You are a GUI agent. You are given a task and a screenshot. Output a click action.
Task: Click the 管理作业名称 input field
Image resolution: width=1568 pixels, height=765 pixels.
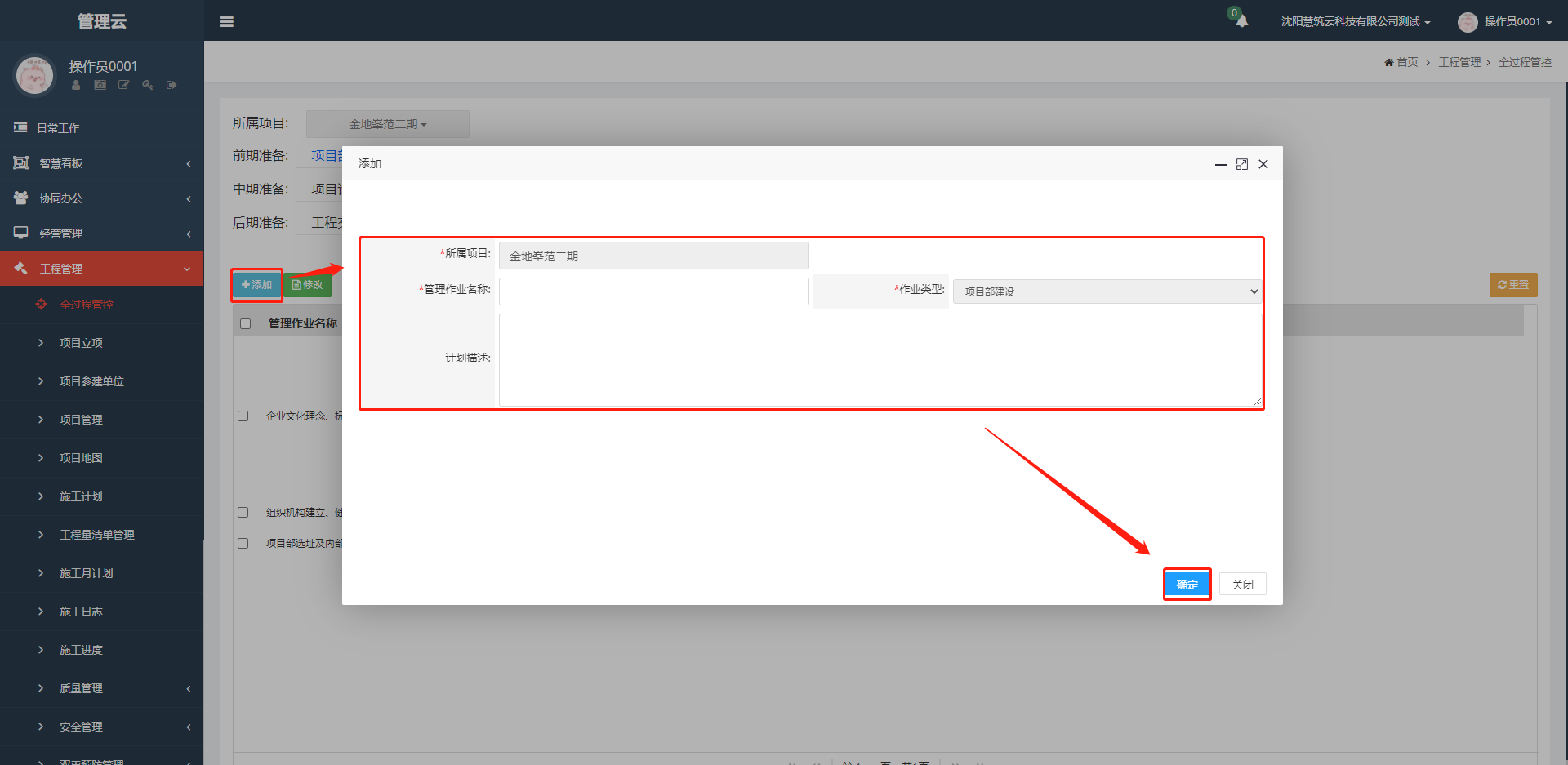(x=653, y=291)
